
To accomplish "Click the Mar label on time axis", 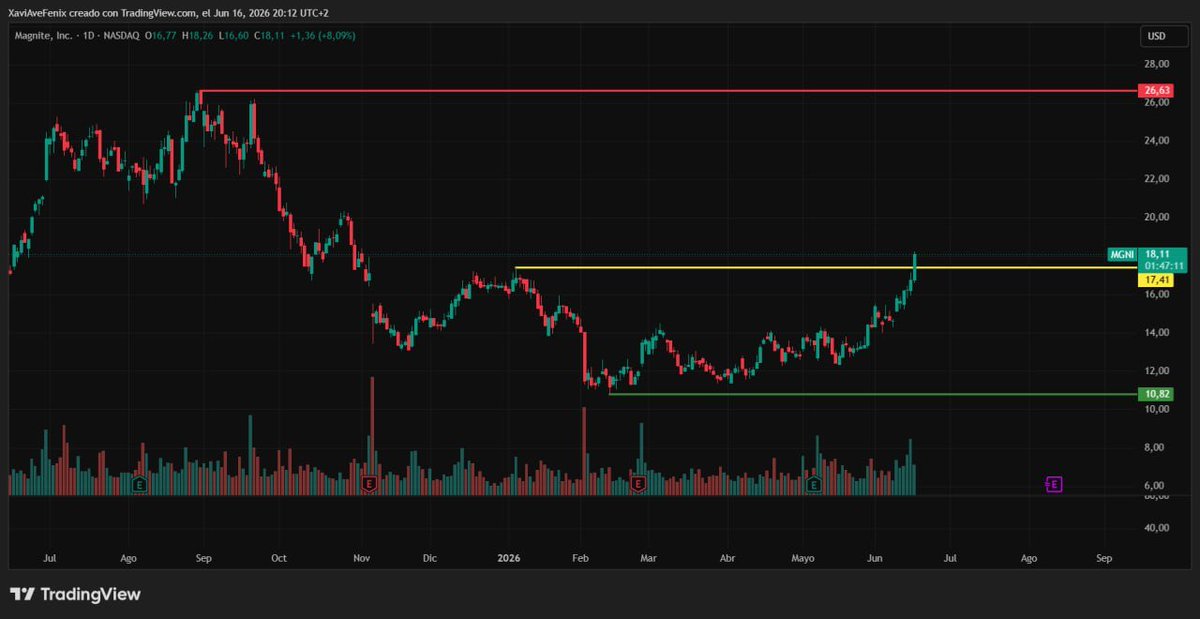I will [x=647, y=559].
